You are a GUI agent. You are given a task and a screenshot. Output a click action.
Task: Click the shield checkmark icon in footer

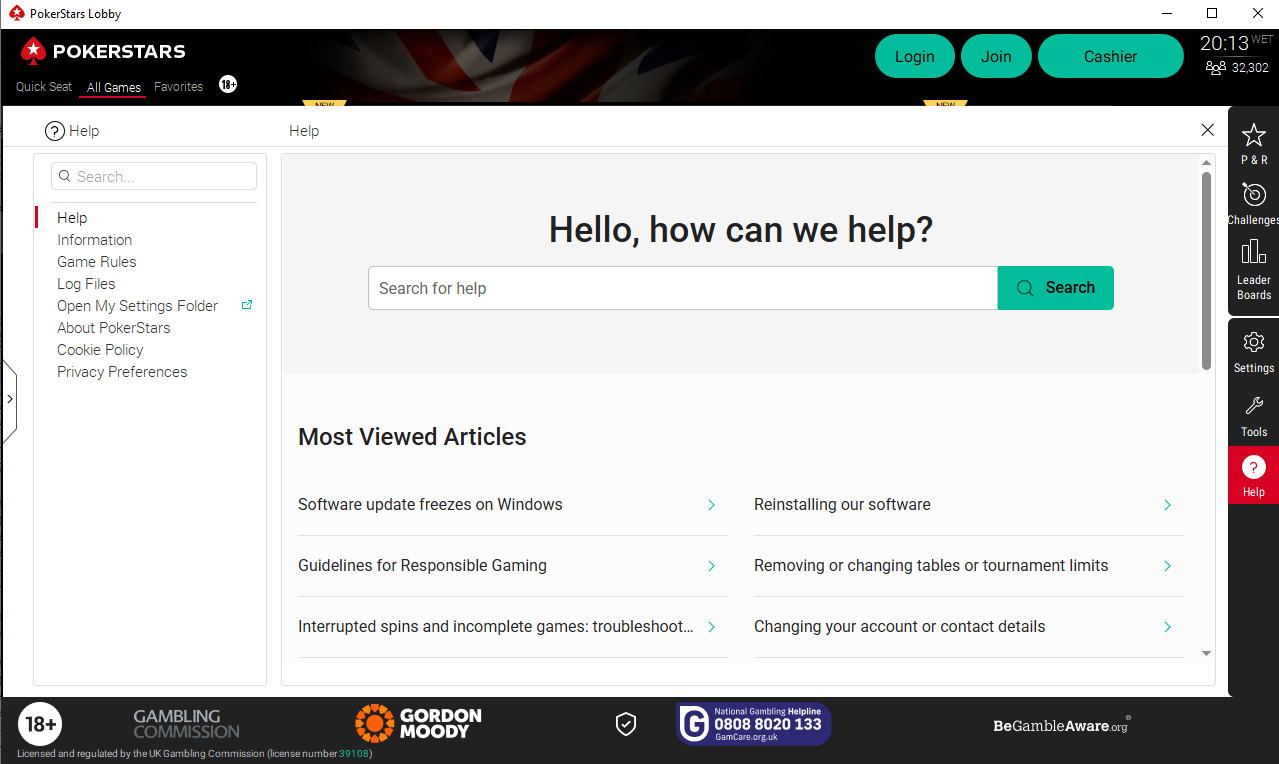pyautogui.click(x=626, y=724)
